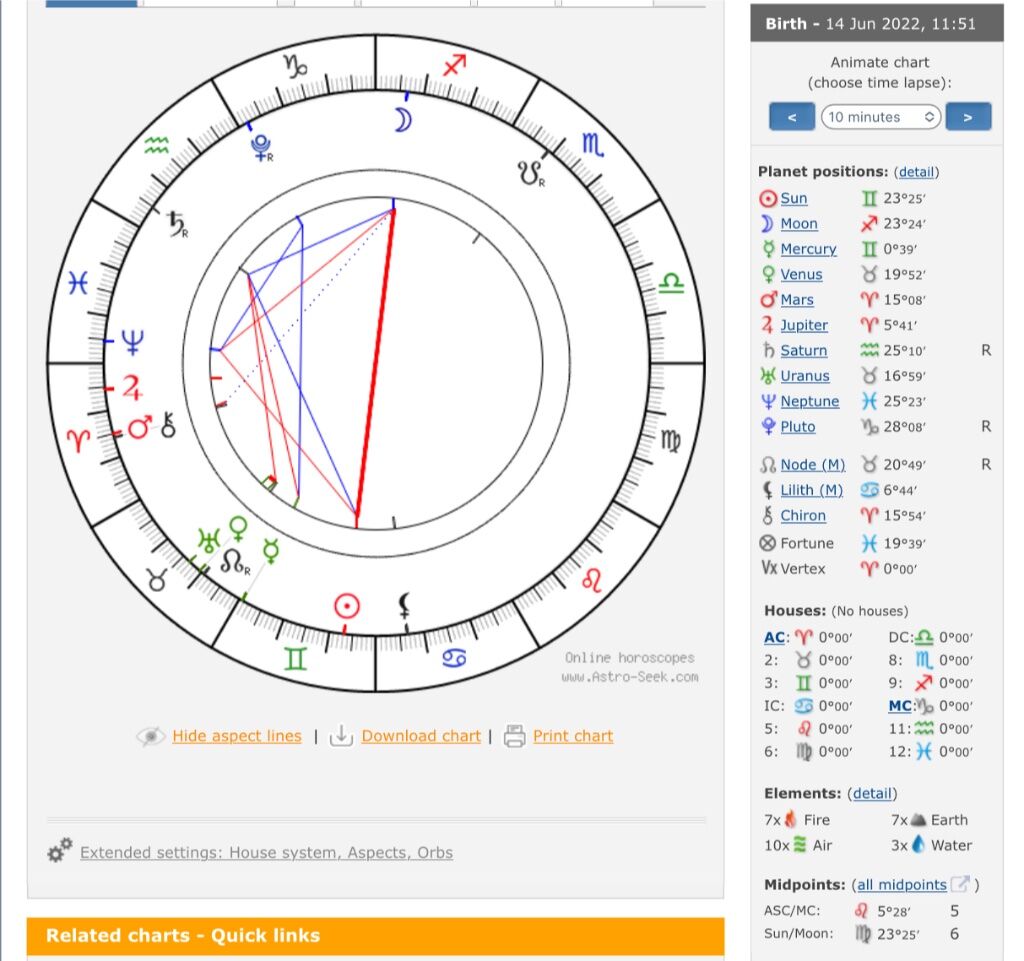Select the Gemini sign on the zodiac ring
The width and height of the screenshot is (1024, 961).
coord(295,659)
